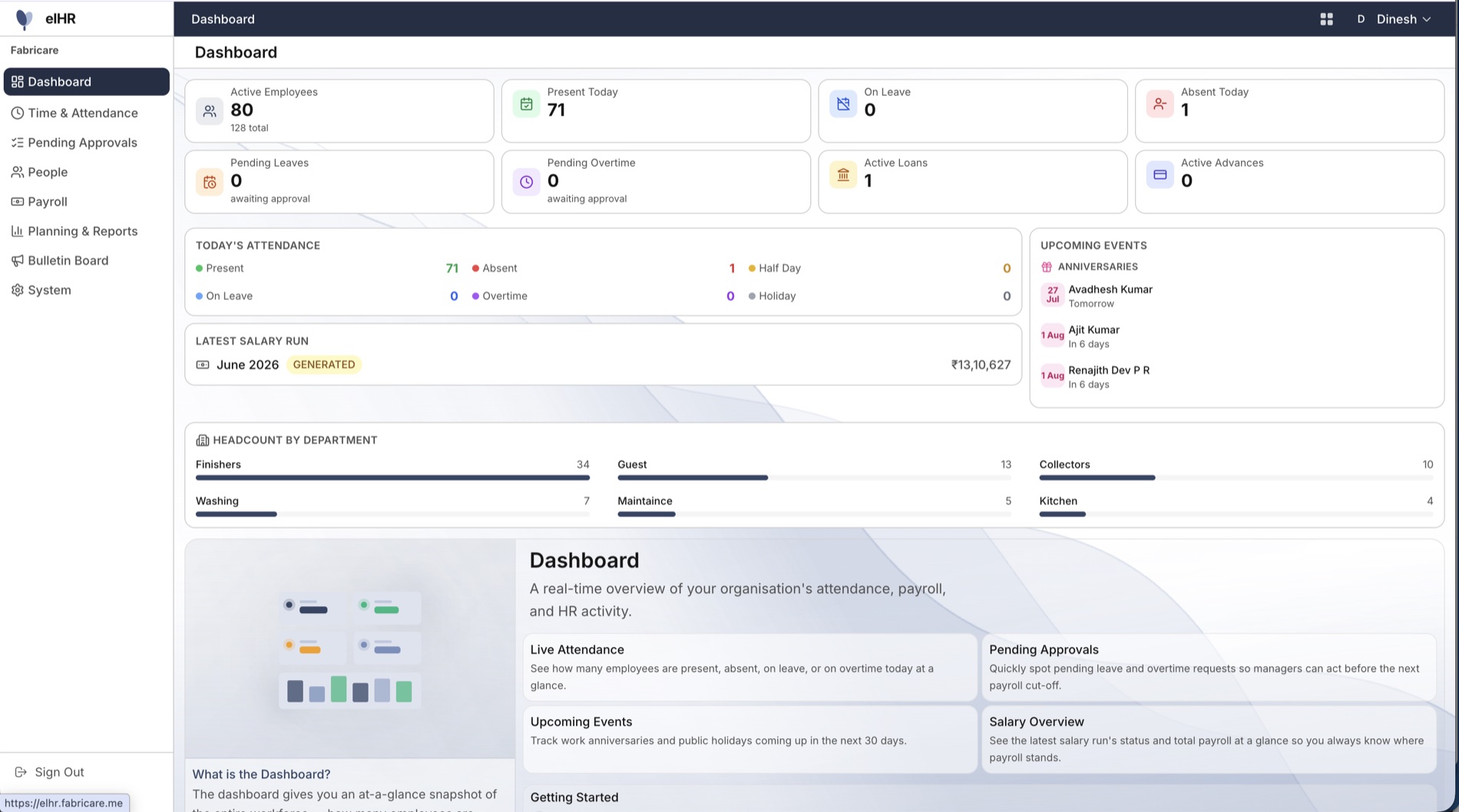Open the Live Attendance info card
Screen dimensions: 1459x812
[x=750, y=667]
